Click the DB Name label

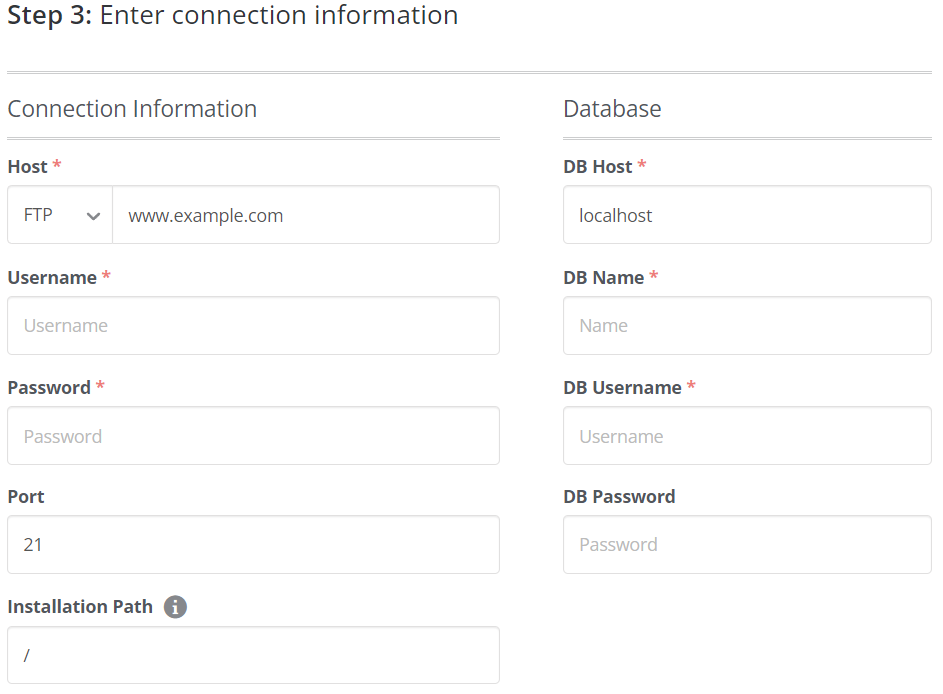pos(603,278)
